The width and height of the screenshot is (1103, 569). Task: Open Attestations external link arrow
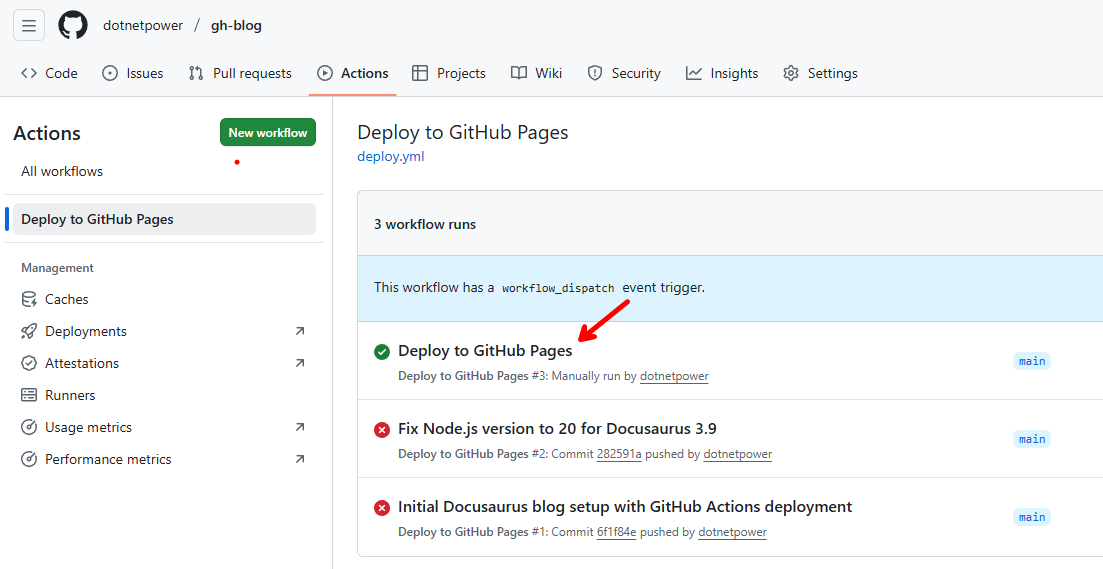(x=300, y=363)
